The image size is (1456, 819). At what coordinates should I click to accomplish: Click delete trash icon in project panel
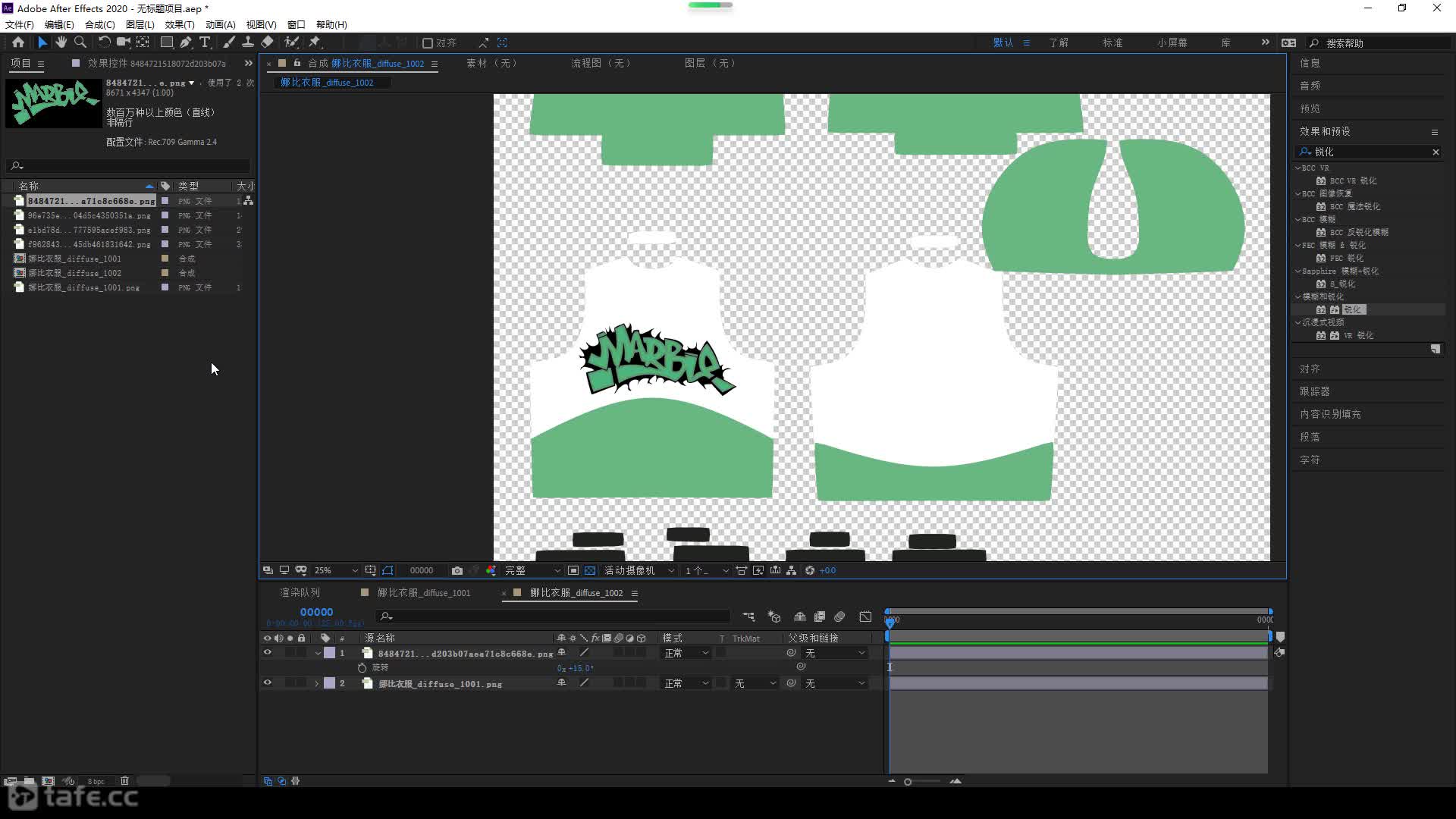[x=124, y=780]
